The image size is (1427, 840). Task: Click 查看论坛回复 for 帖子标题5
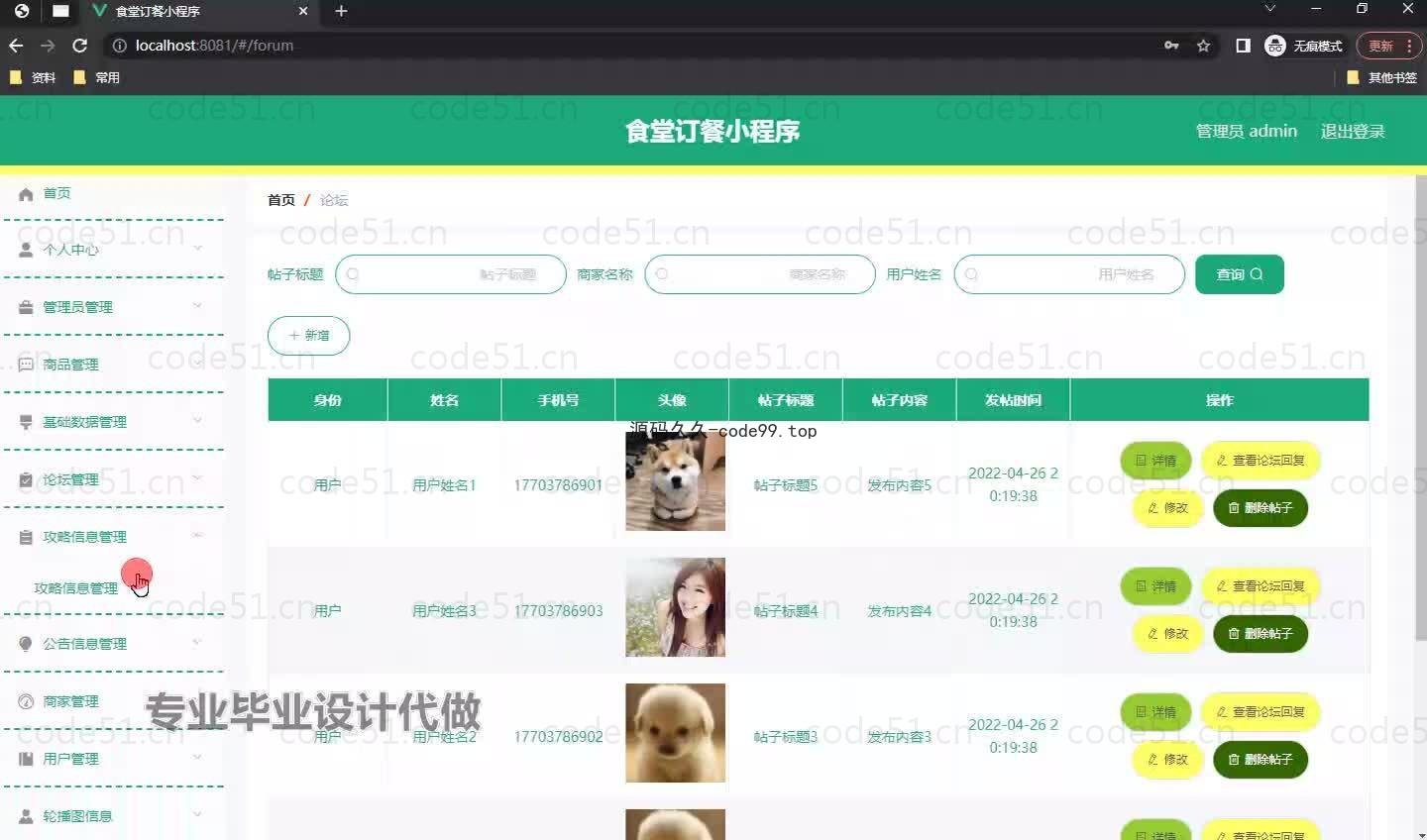pyautogui.click(x=1261, y=461)
